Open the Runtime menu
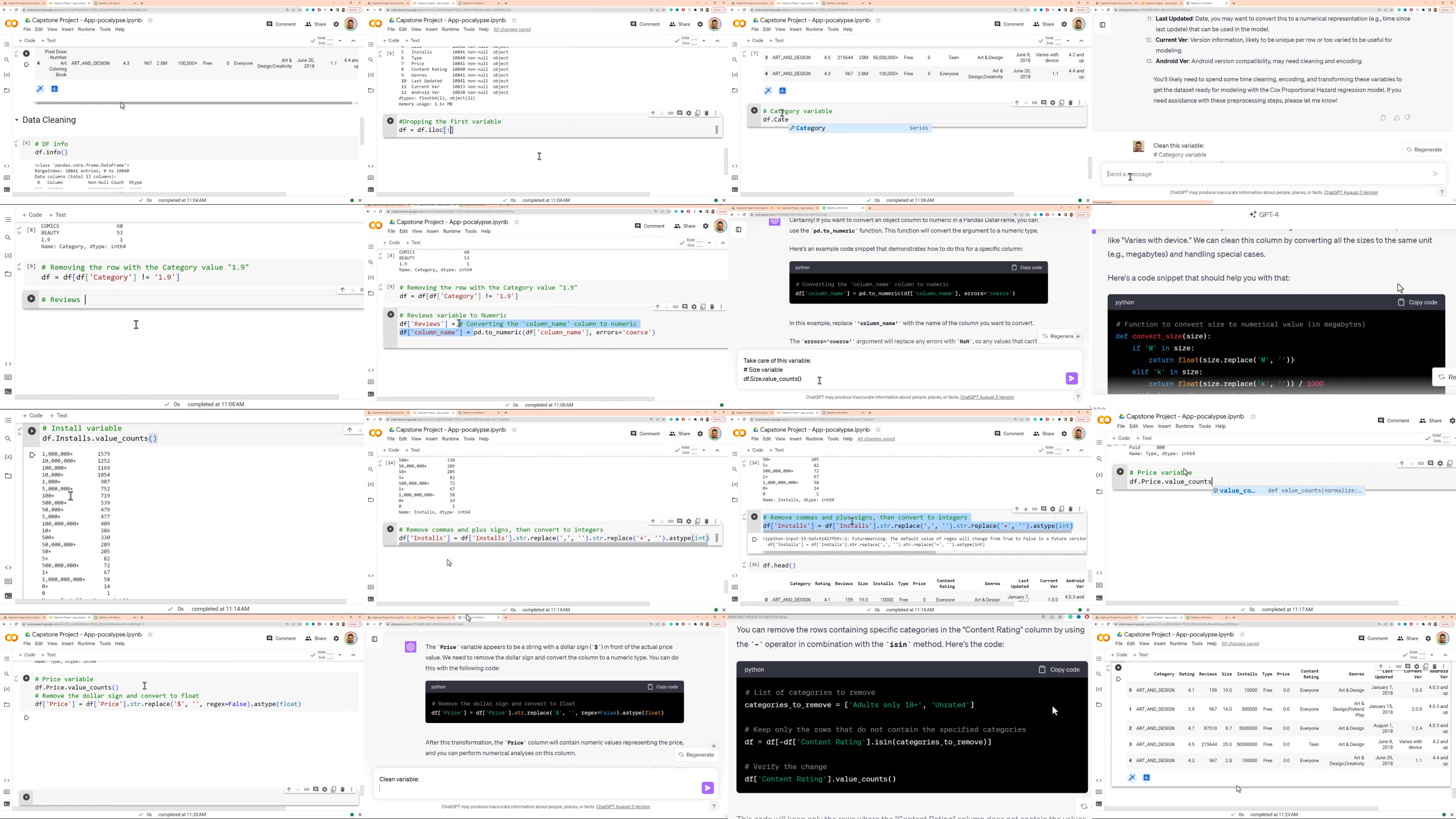1456x819 pixels. point(86,29)
